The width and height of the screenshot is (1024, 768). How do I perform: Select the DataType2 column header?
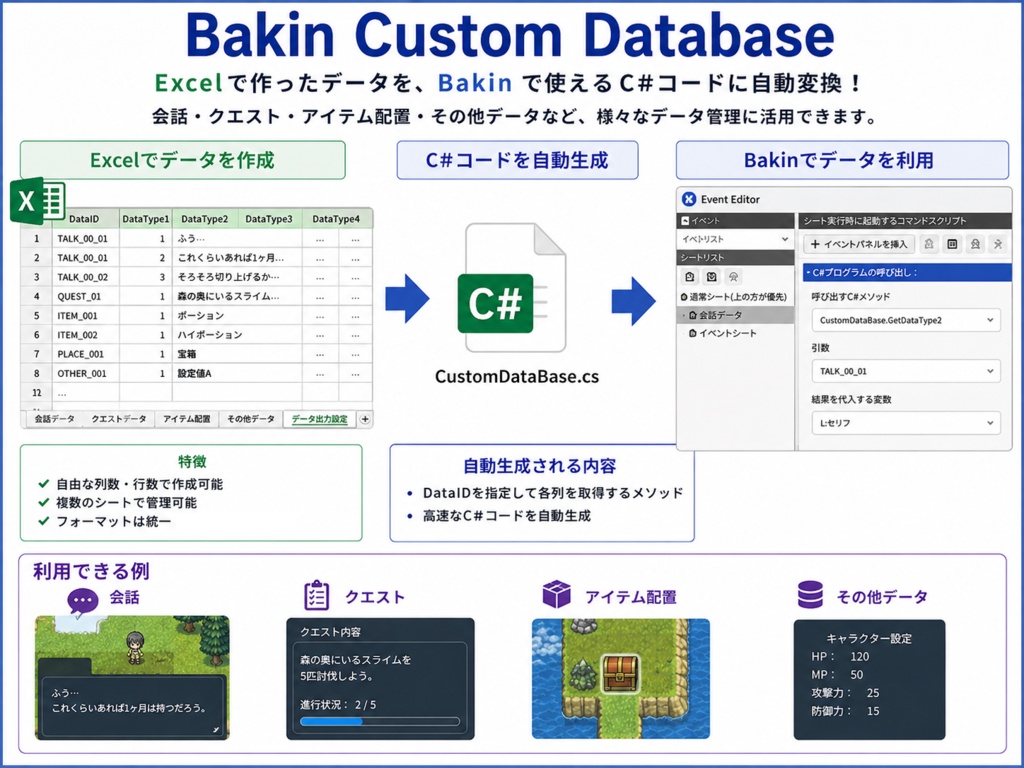[x=204, y=219]
